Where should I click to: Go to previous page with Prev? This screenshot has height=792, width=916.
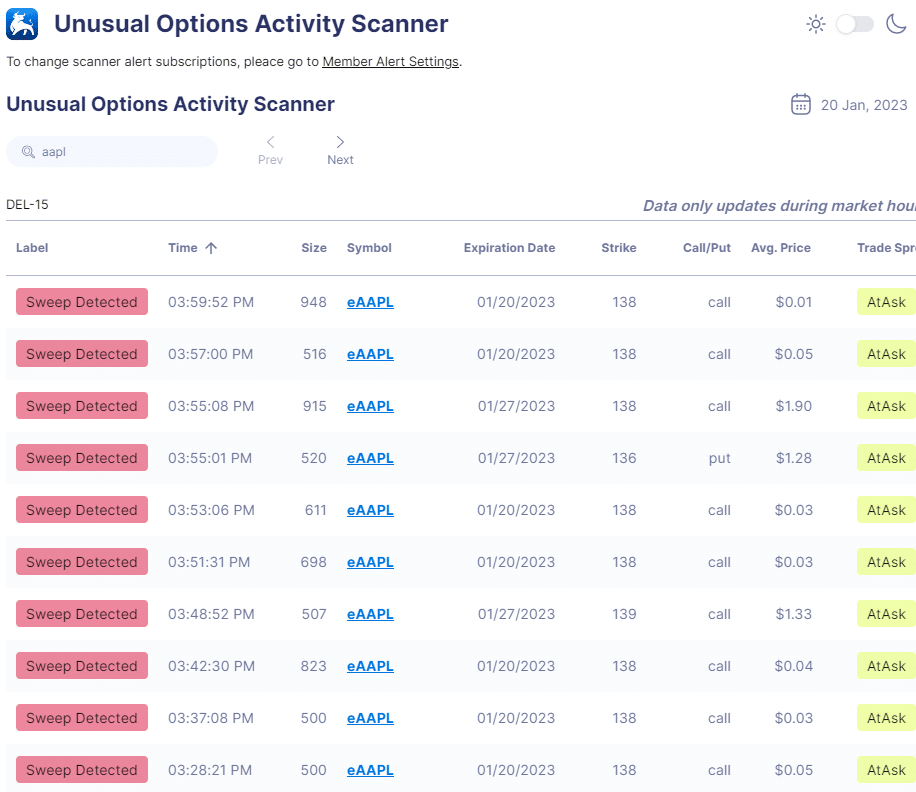click(270, 151)
